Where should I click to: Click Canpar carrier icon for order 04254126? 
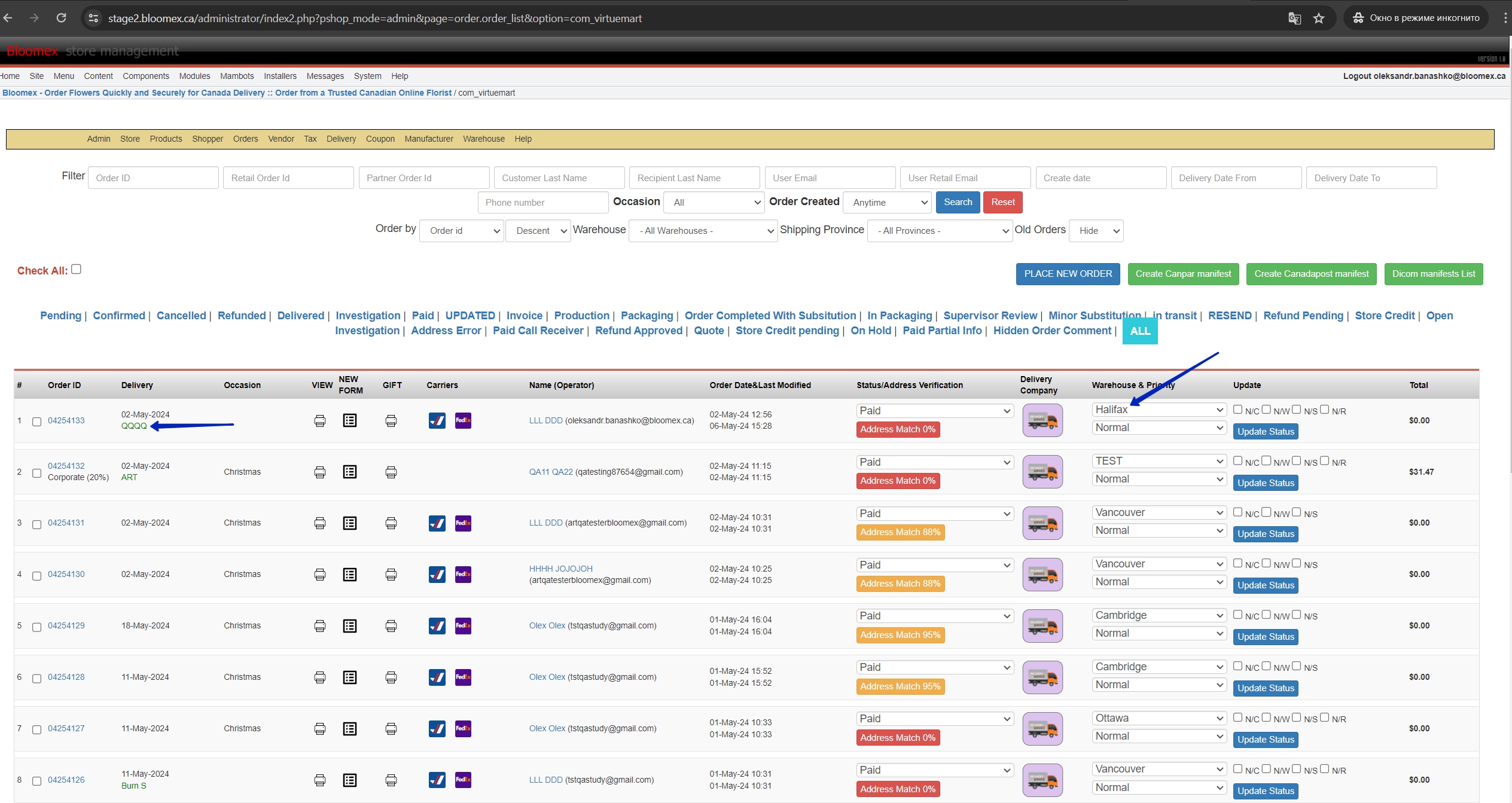pos(437,780)
